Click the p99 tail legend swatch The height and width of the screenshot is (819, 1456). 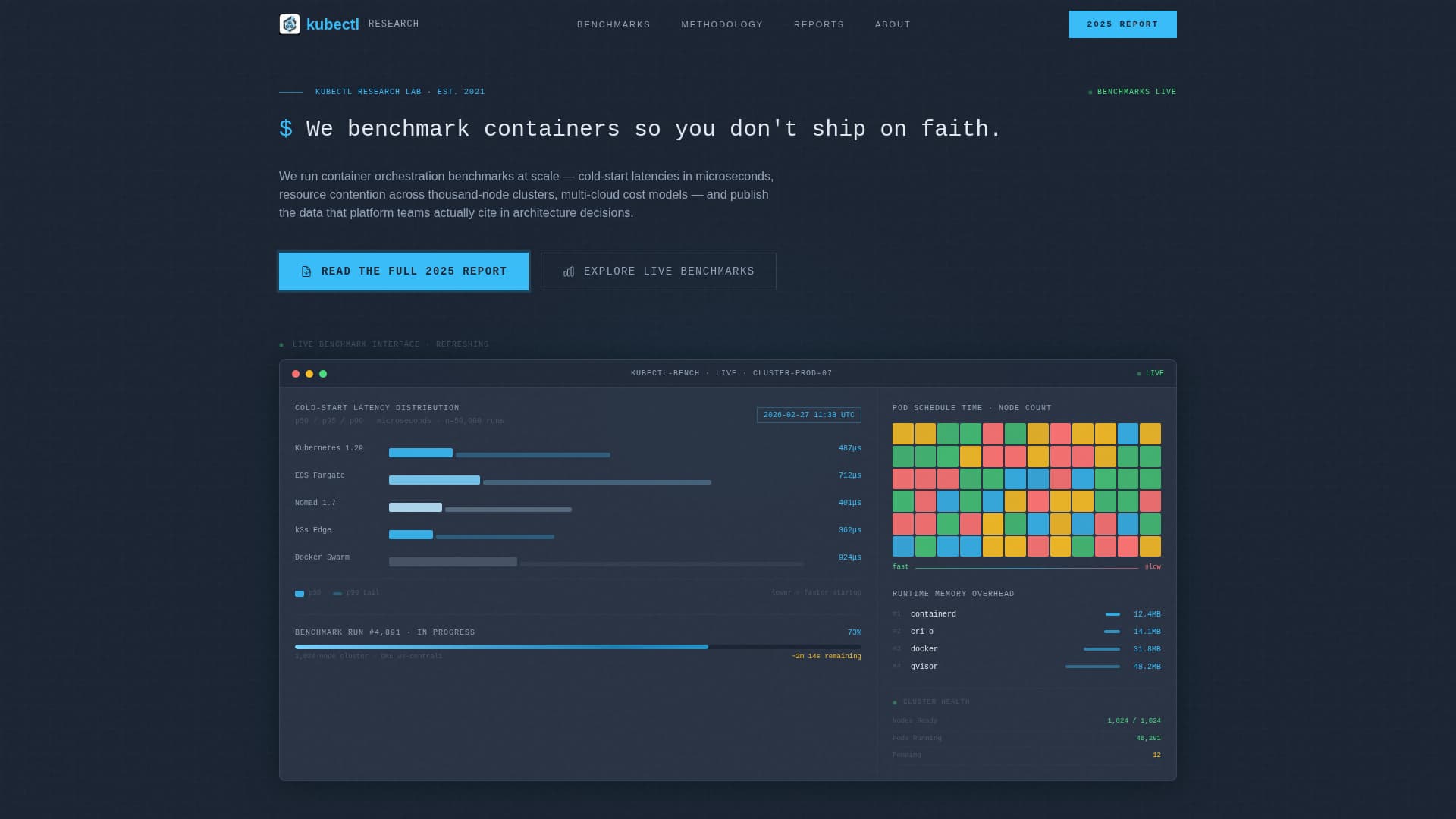(337, 594)
